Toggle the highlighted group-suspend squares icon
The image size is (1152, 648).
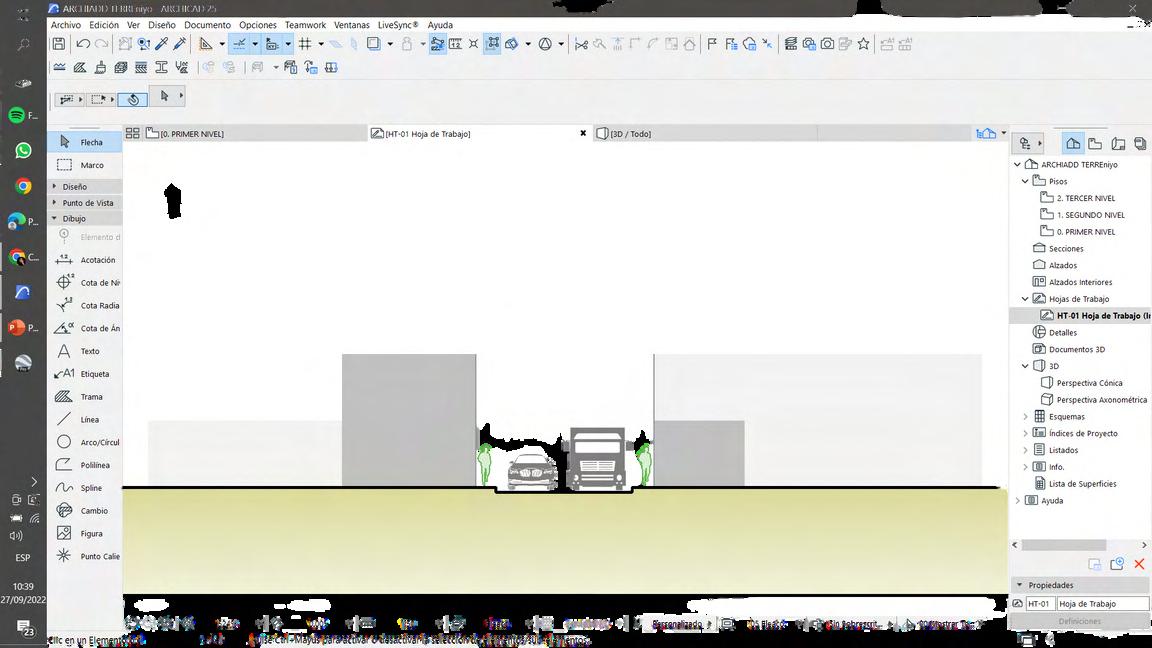[x=492, y=44]
